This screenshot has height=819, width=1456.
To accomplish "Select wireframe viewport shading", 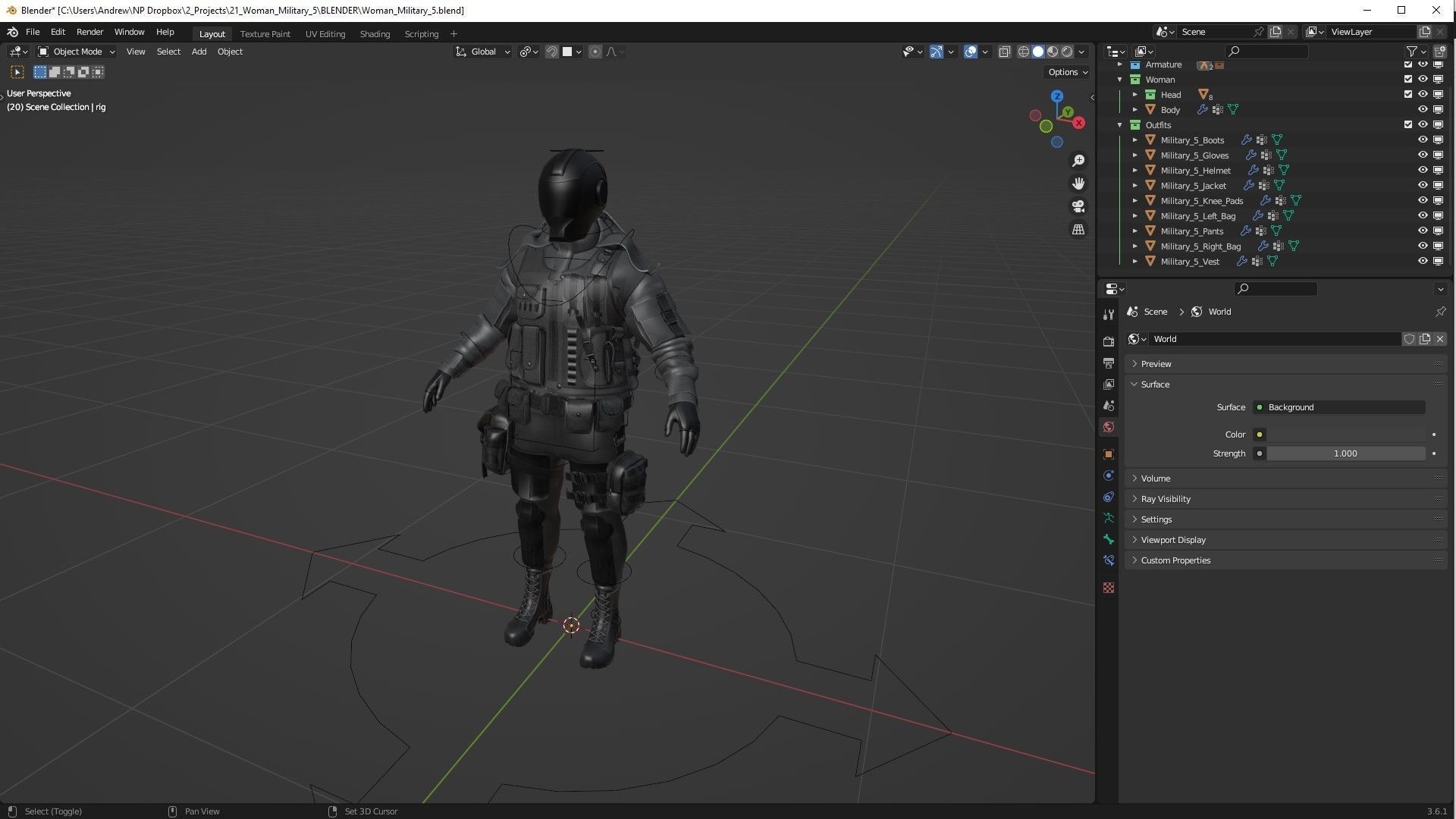I will pyautogui.click(x=1024, y=52).
